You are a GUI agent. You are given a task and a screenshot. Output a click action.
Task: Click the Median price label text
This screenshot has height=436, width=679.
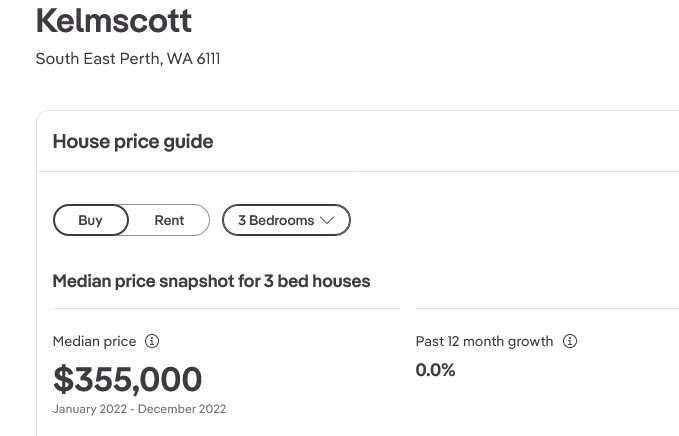pos(94,341)
